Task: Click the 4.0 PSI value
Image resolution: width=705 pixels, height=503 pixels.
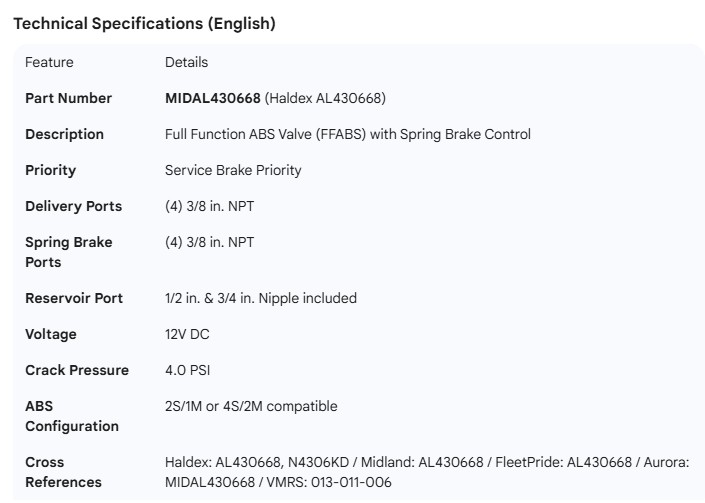Action: [x=187, y=370]
